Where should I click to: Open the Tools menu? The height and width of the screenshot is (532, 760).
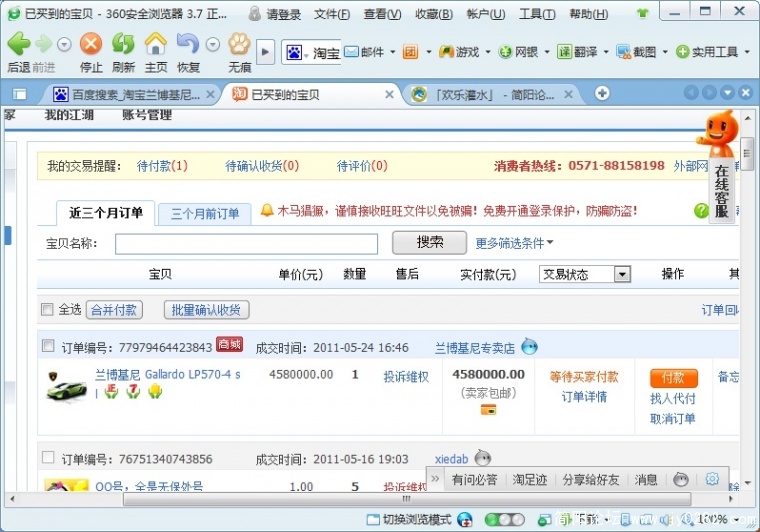537,14
